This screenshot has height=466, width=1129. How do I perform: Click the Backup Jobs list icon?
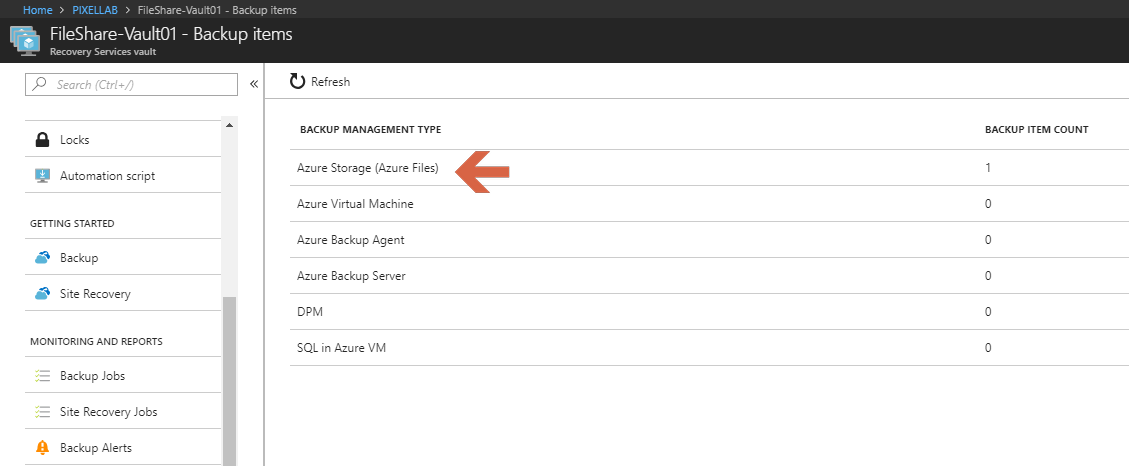point(42,376)
